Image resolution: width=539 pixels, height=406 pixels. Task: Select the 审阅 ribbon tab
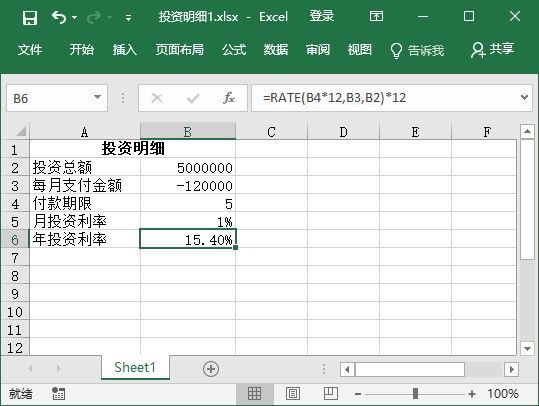pos(318,50)
